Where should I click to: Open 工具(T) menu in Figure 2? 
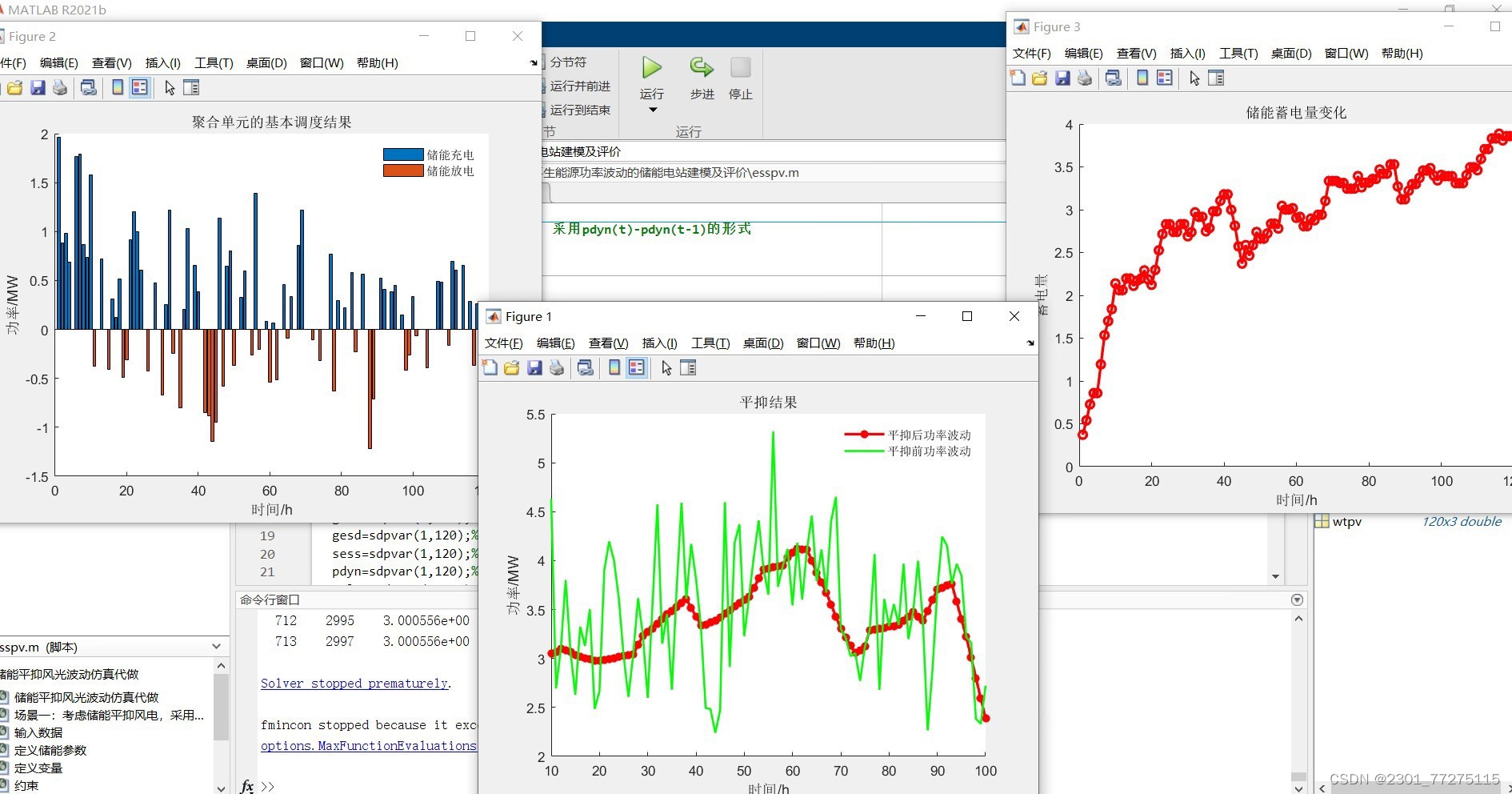214,63
